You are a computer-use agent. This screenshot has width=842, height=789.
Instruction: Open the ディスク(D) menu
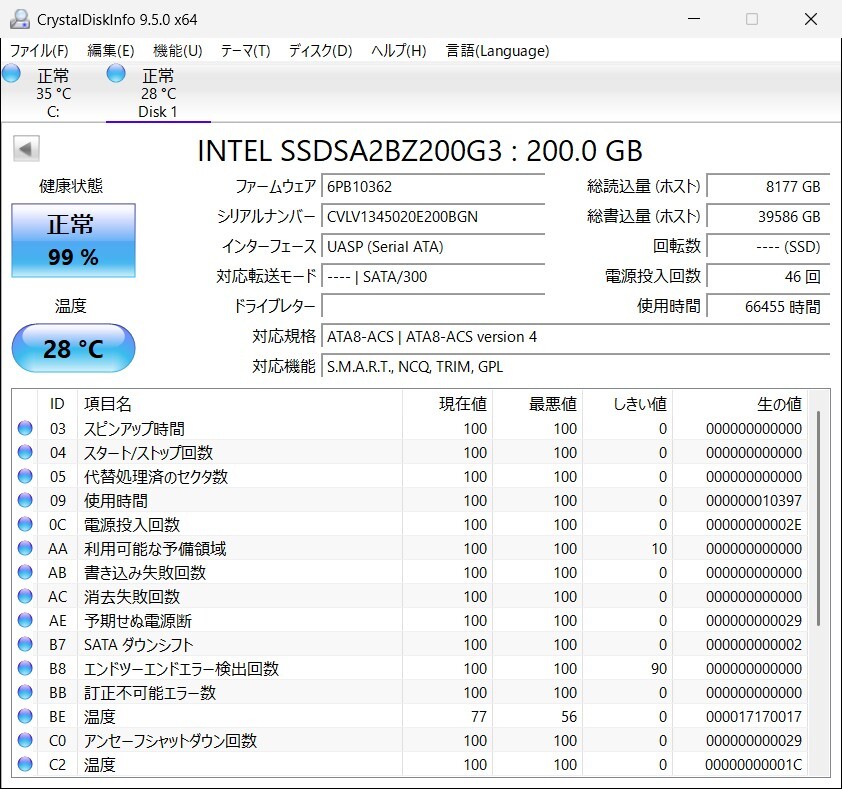(x=320, y=51)
